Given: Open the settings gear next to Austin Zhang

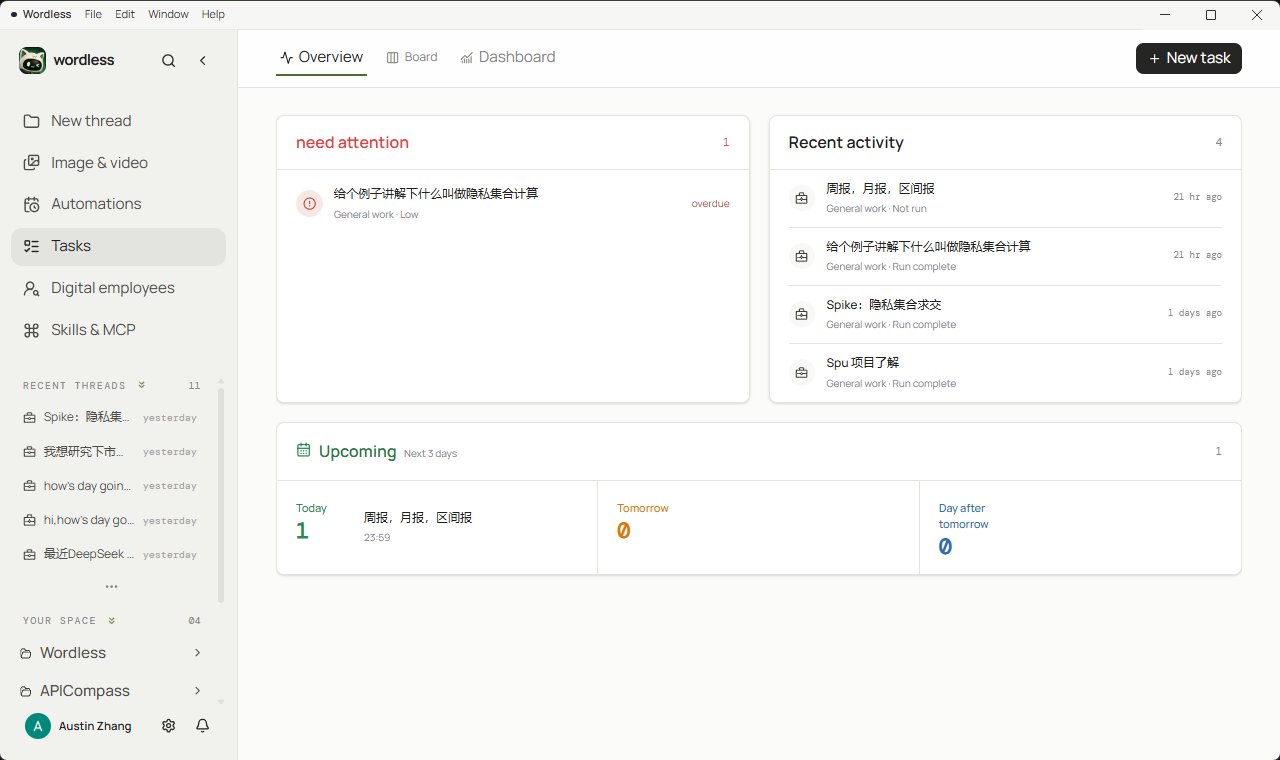Looking at the screenshot, I should coord(168,726).
